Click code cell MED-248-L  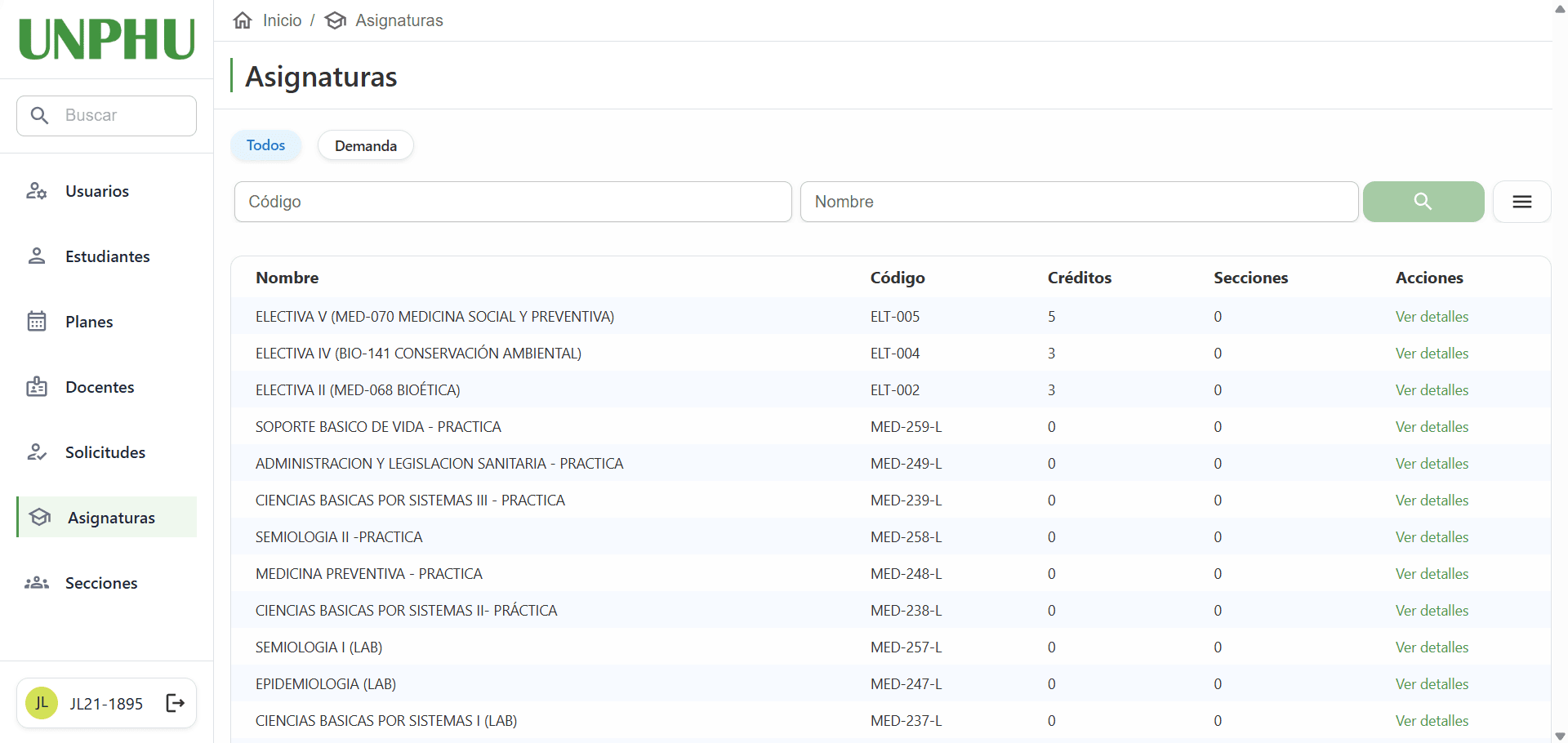click(906, 574)
